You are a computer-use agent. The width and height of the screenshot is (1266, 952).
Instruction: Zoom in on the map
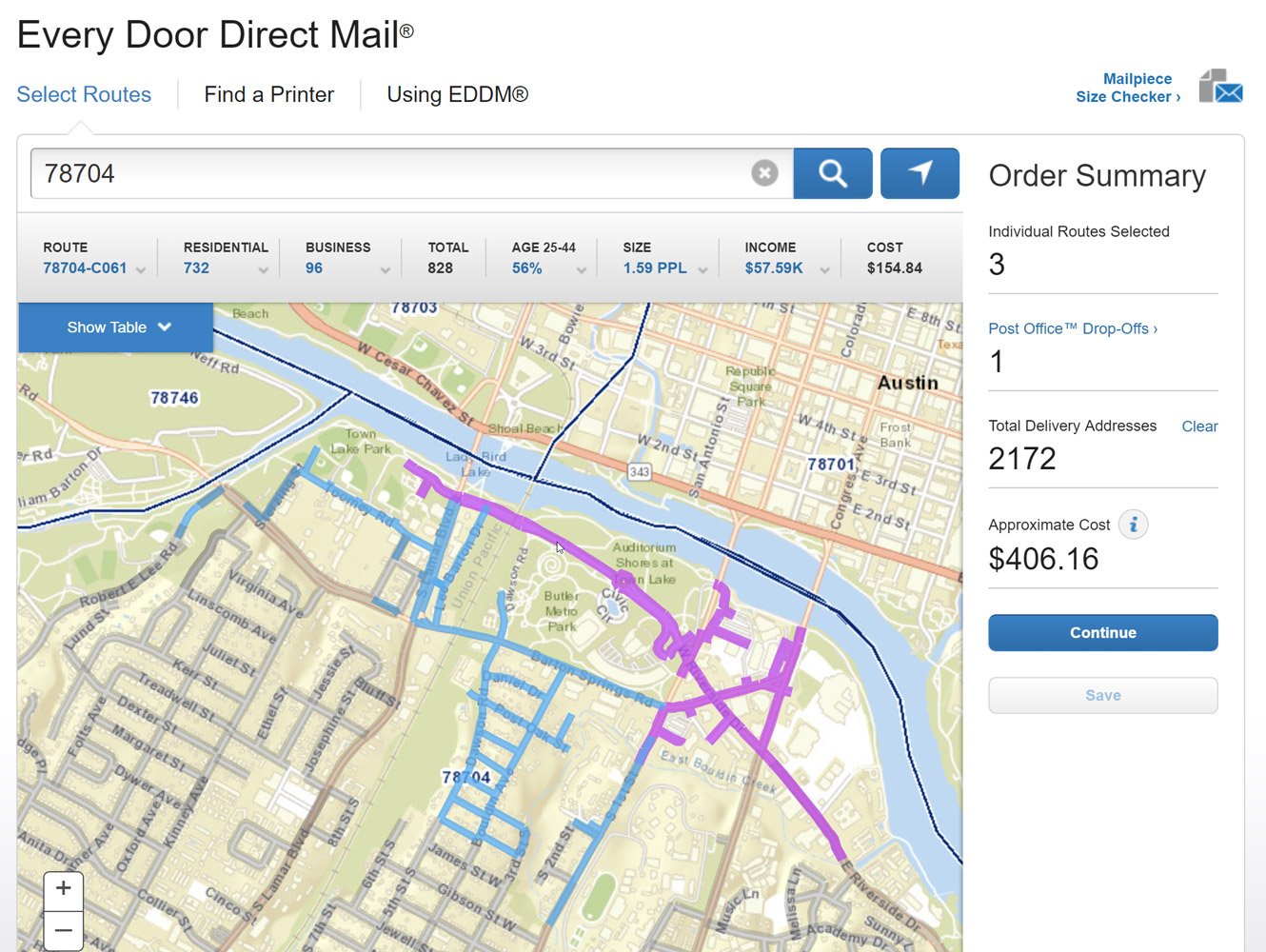(x=64, y=889)
